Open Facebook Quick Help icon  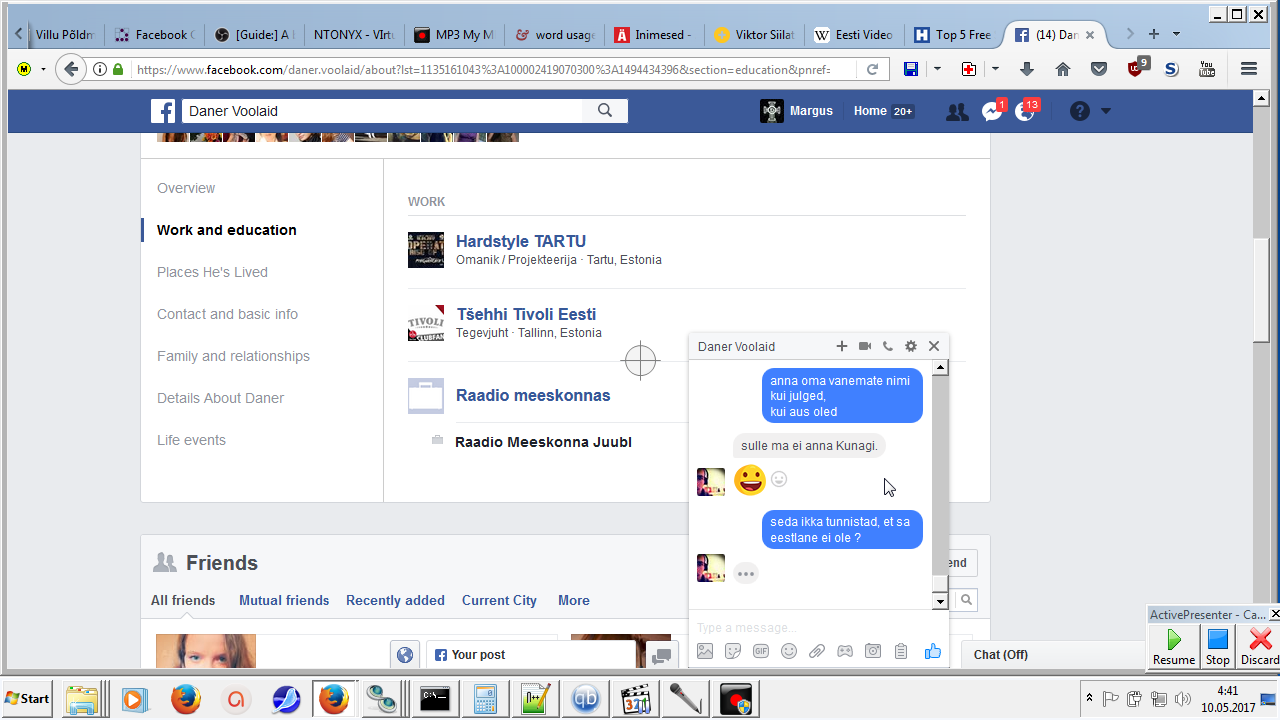click(1079, 111)
